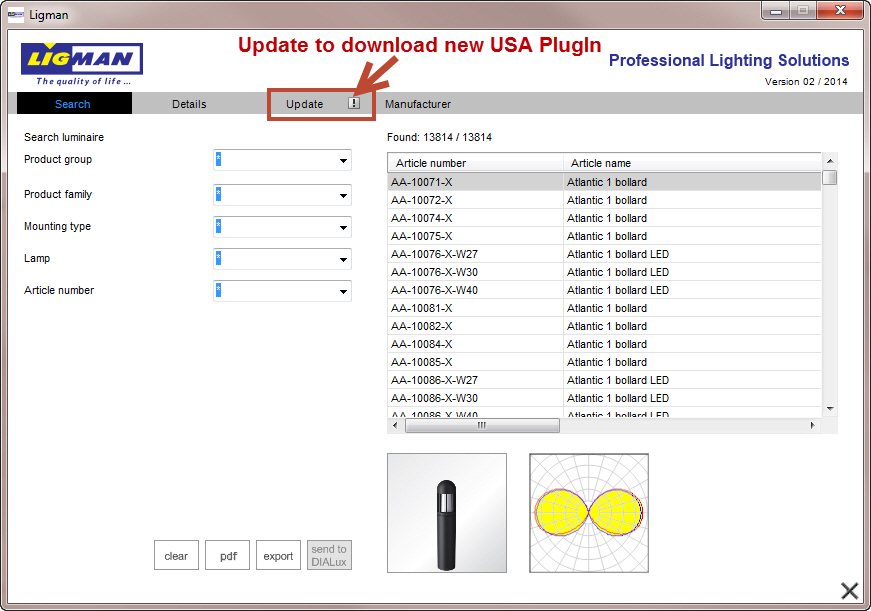This screenshot has height=611, width=871.
Task: Open the Update tab
Action: point(304,104)
